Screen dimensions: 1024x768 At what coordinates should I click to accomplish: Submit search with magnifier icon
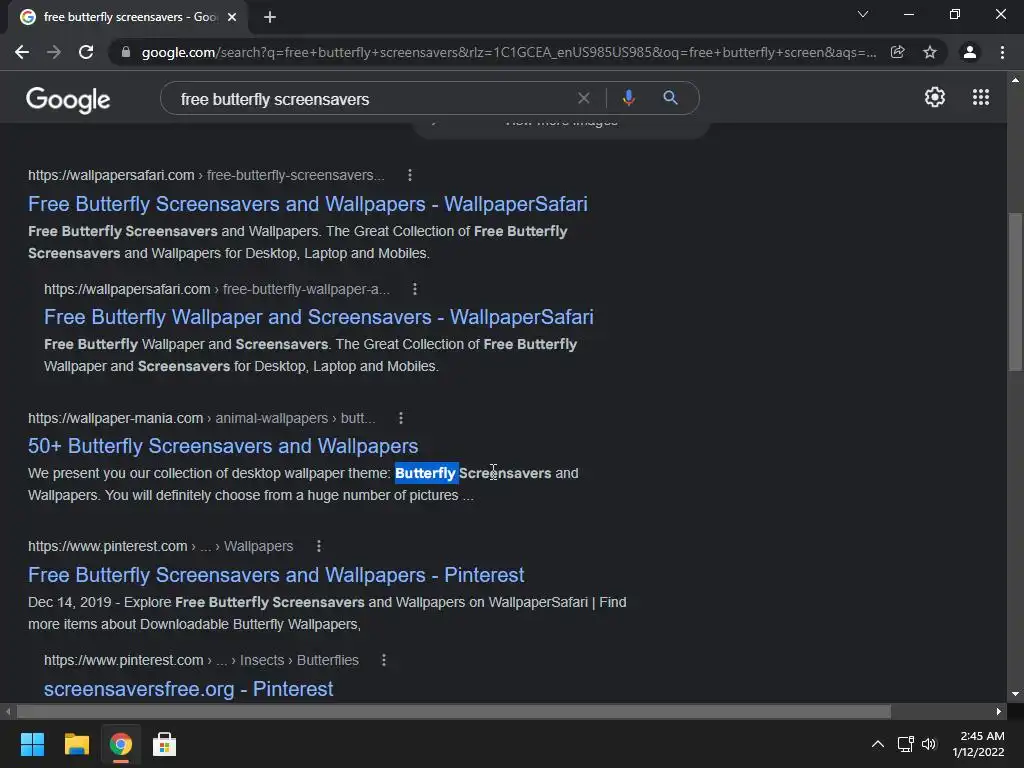670,98
